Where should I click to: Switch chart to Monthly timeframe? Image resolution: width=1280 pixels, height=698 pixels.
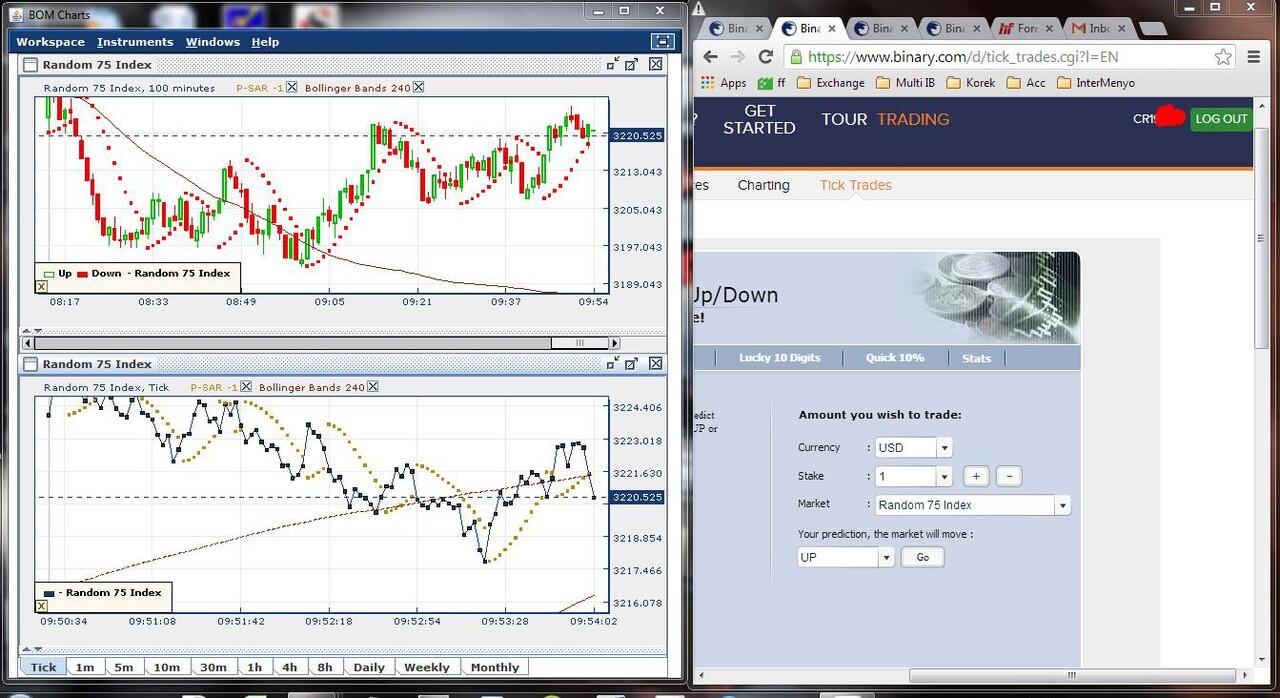[495, 667]
